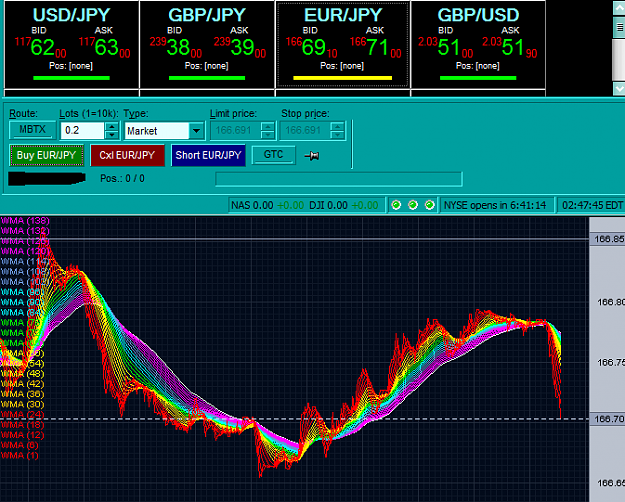Increase Limit price with the up arrow
625x502 pixels.
(x=267, y=126)
